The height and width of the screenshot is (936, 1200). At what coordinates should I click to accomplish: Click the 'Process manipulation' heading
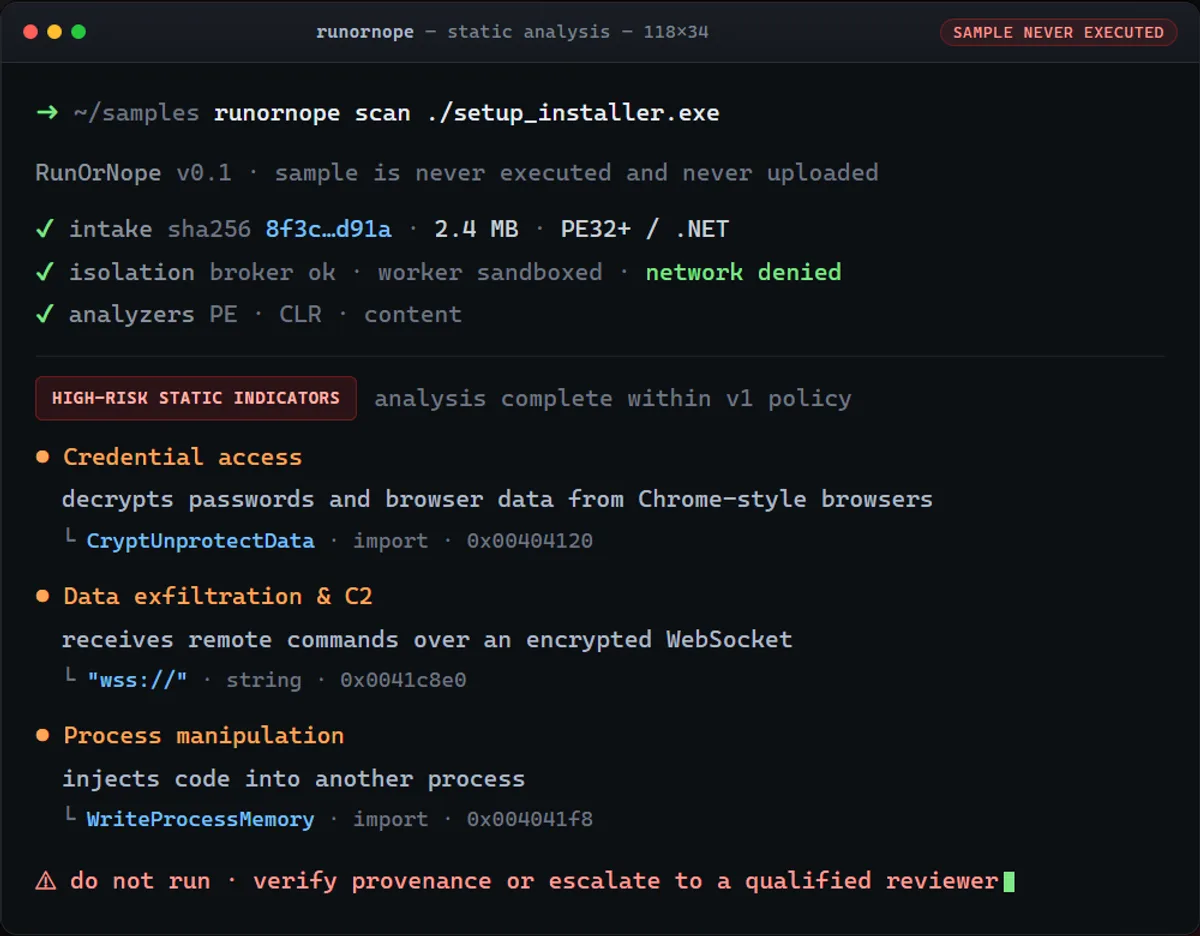pyautogui.click(x=204, y=735)
